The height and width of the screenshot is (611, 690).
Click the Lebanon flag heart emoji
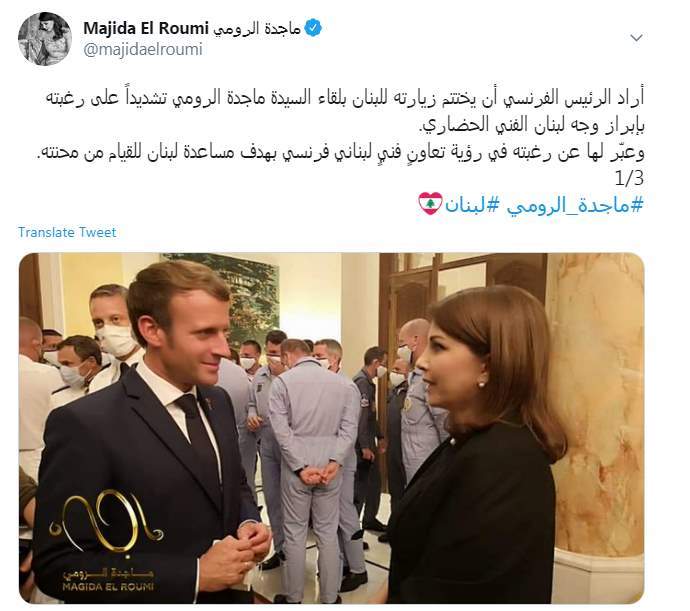click(430, 204)
